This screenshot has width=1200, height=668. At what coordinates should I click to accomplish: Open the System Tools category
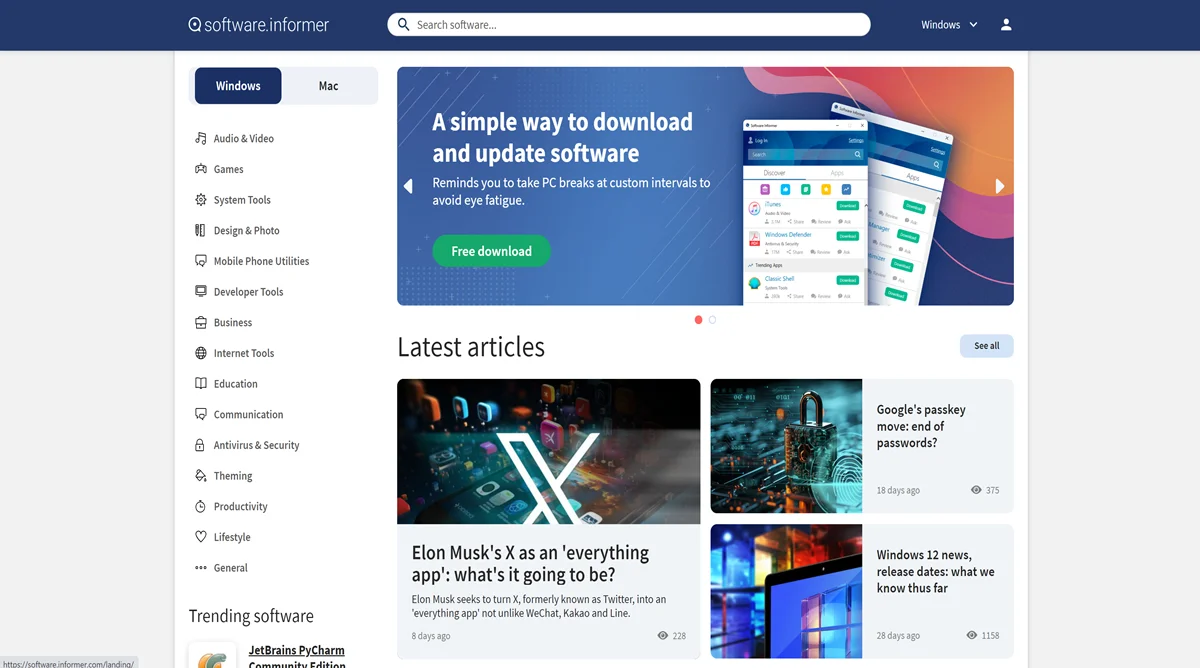point(242,200)
